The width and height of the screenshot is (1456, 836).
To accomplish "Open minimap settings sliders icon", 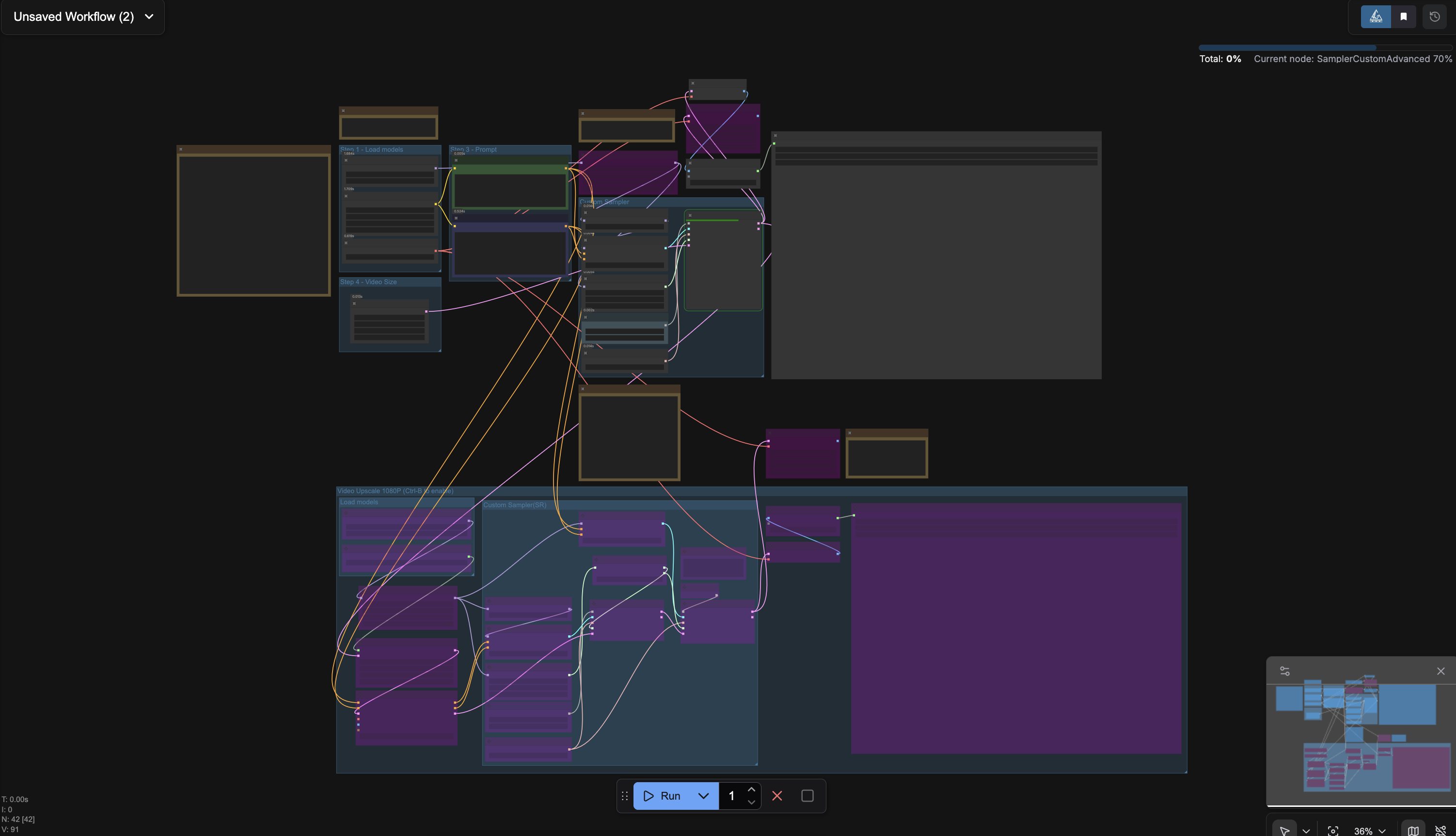I will tap(1285, 671).
